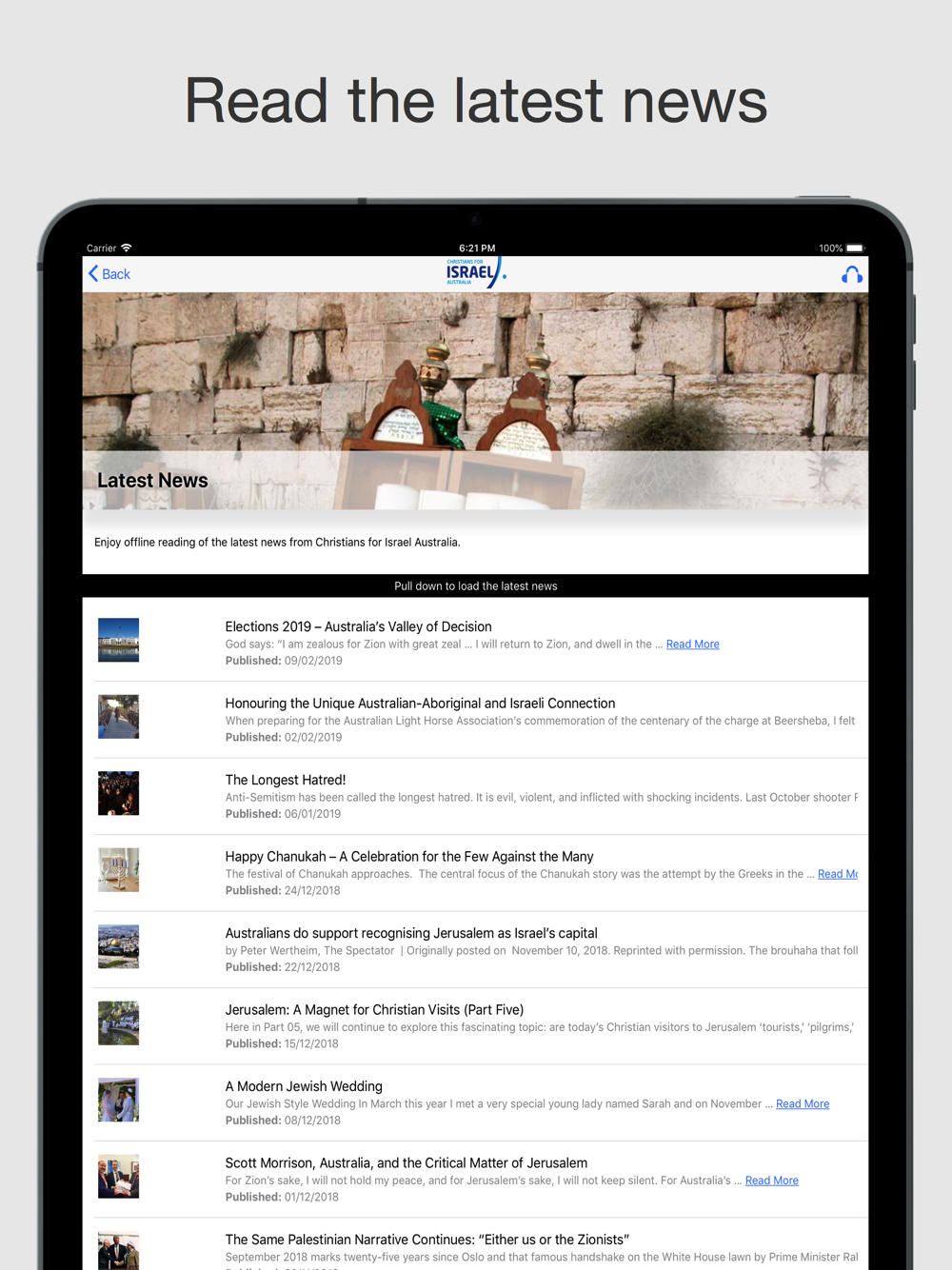The height and width of the screenshot is (1270, 952).
Task: Tap the Carrier label in status bar
Action: click(101, 248)
